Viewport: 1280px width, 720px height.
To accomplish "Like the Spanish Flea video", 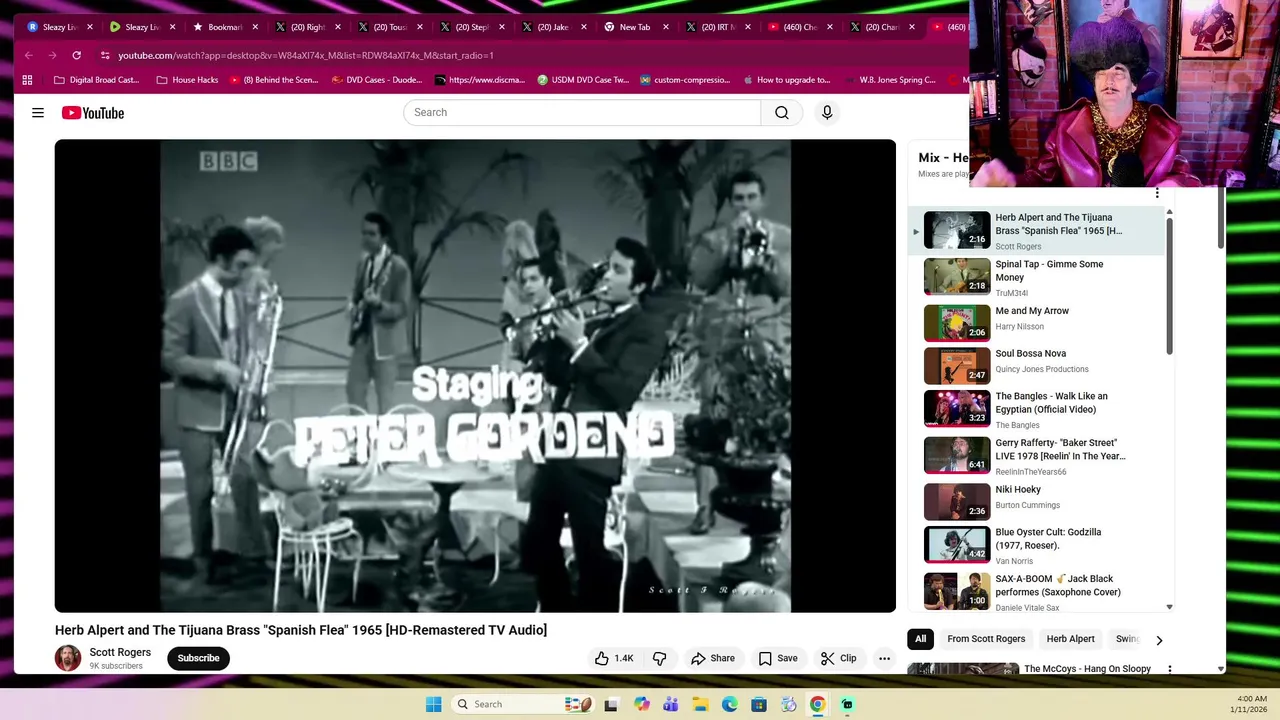I will pyautogui.click(x=614, y=658).
